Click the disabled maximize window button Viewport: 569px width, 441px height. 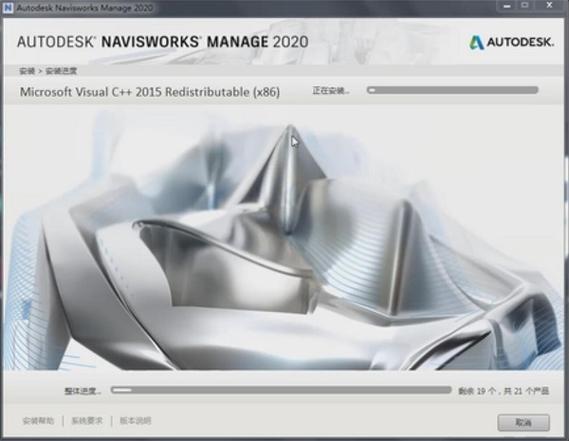pyautogui.click(x=525, y=6)
